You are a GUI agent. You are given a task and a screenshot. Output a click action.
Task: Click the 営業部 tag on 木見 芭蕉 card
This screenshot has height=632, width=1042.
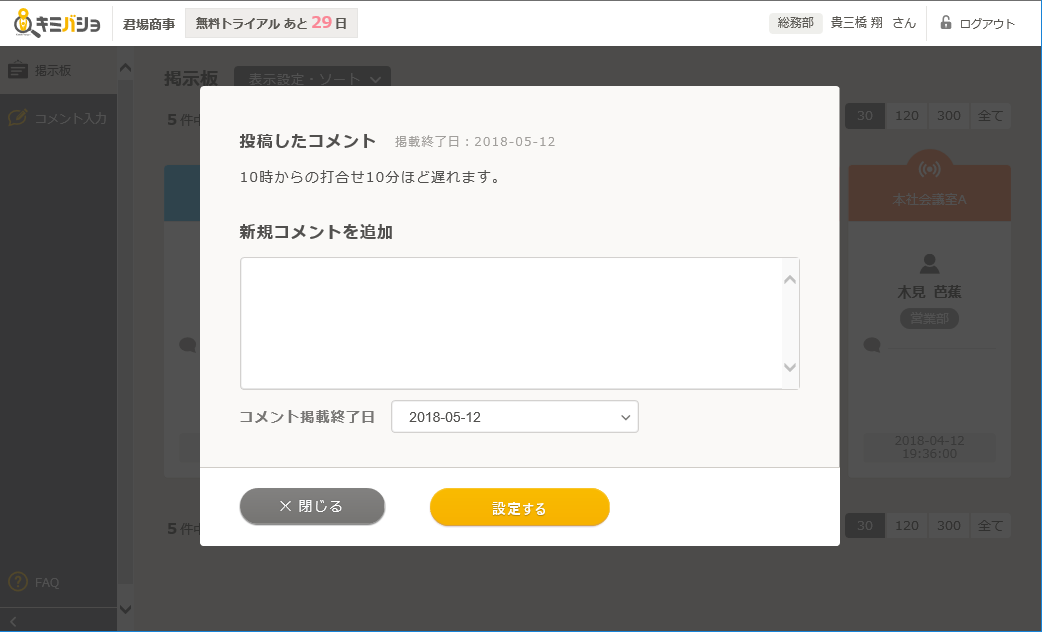tap(929, 318)
